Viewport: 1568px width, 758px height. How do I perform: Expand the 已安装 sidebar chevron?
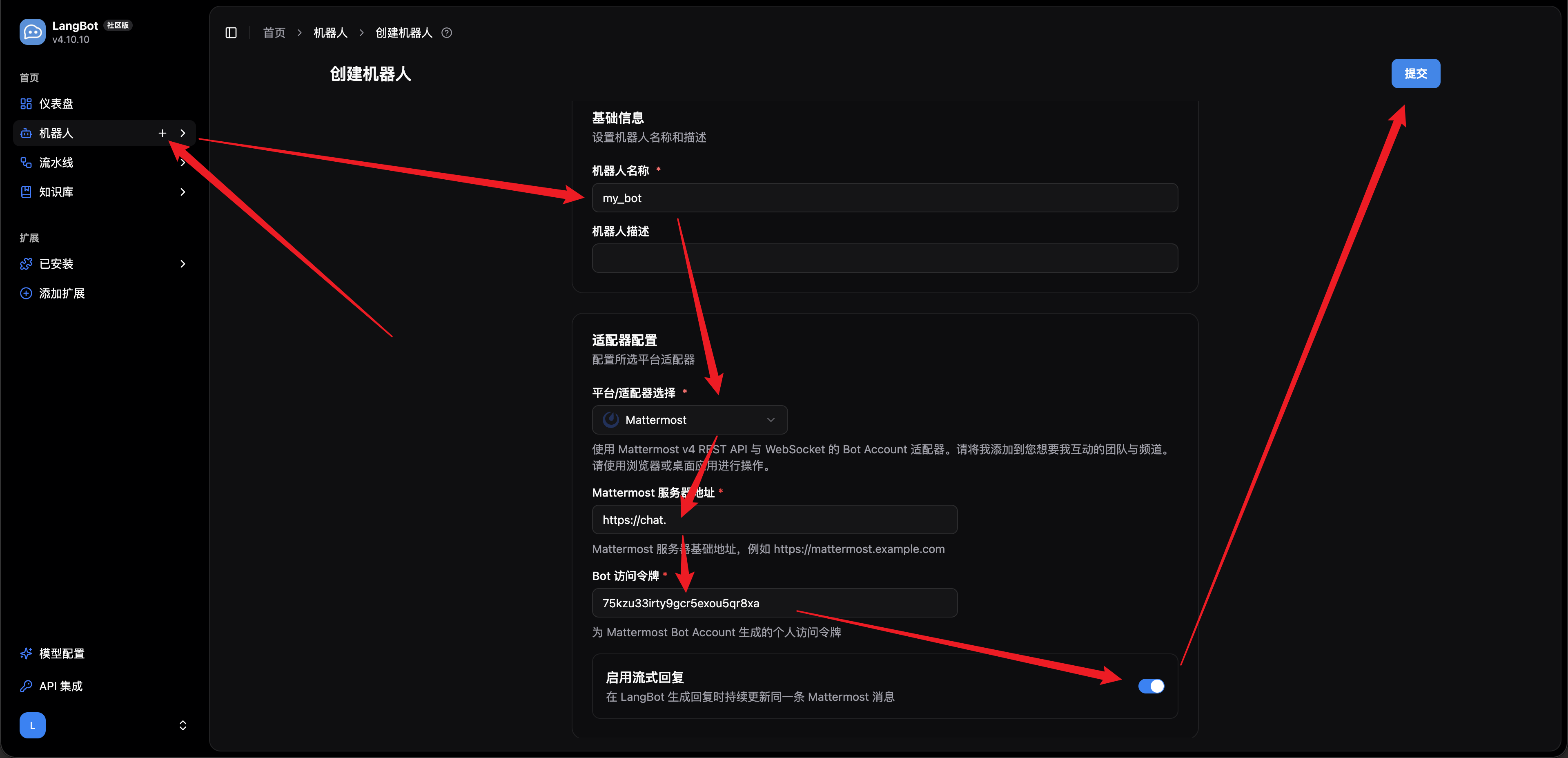[x=183, y=264]
